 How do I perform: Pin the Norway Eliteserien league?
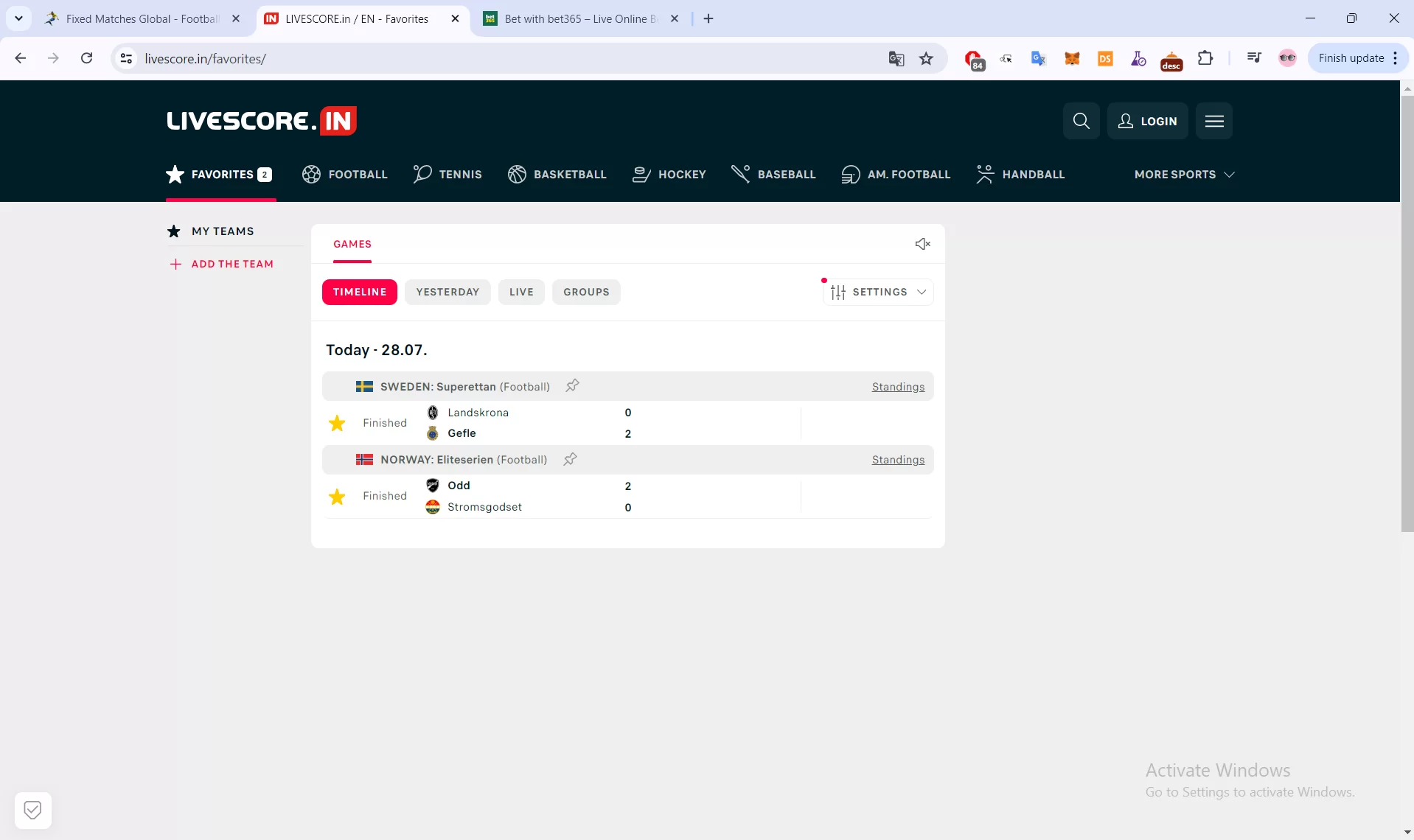point(570,460)
